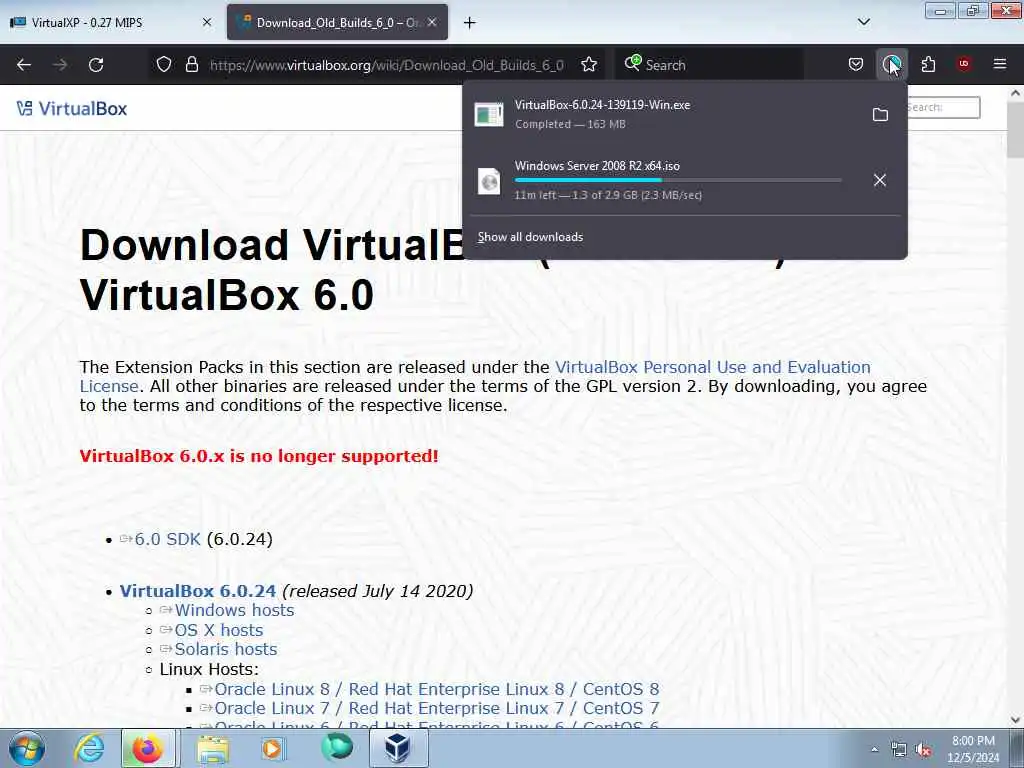Open the VirtualBox 6.0.24 changelog link
Image resolution: width=1024 pixels, height=768 pixels.
[198, 591]
